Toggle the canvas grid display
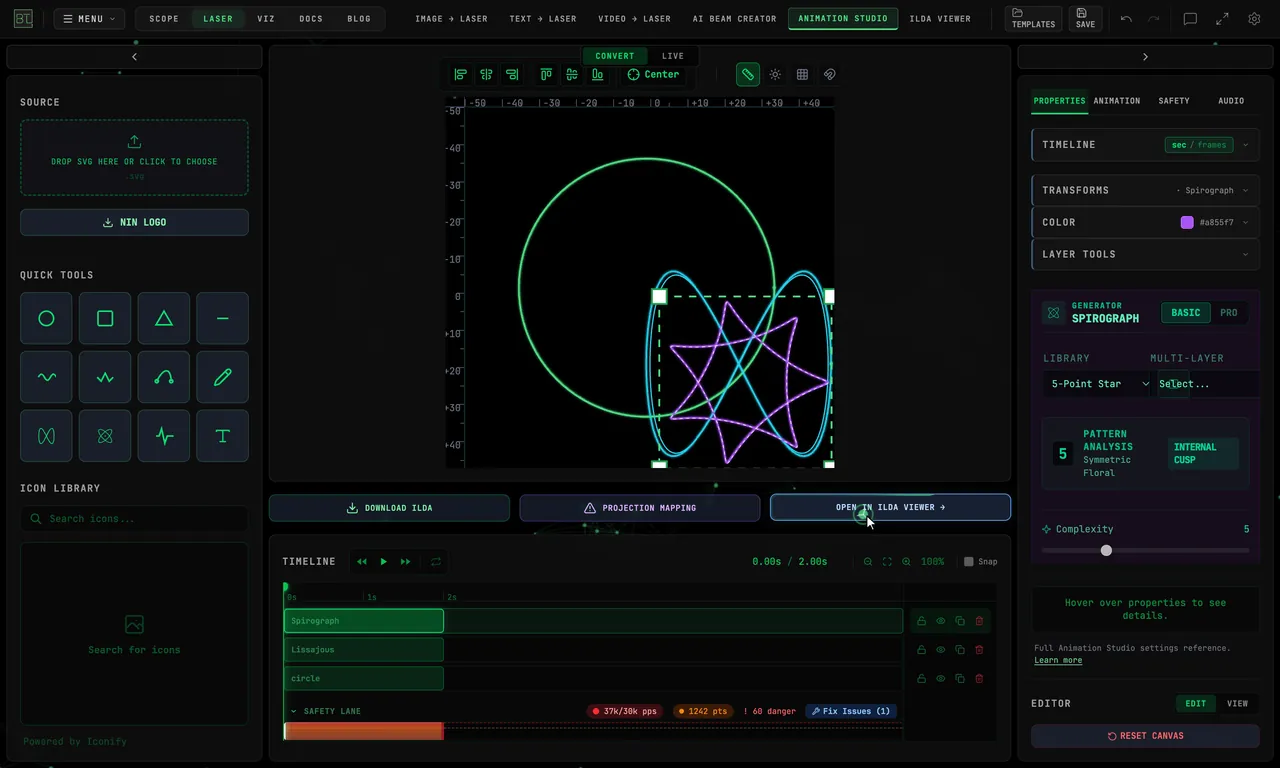1280x768 pixels. (x=802, y=74)
